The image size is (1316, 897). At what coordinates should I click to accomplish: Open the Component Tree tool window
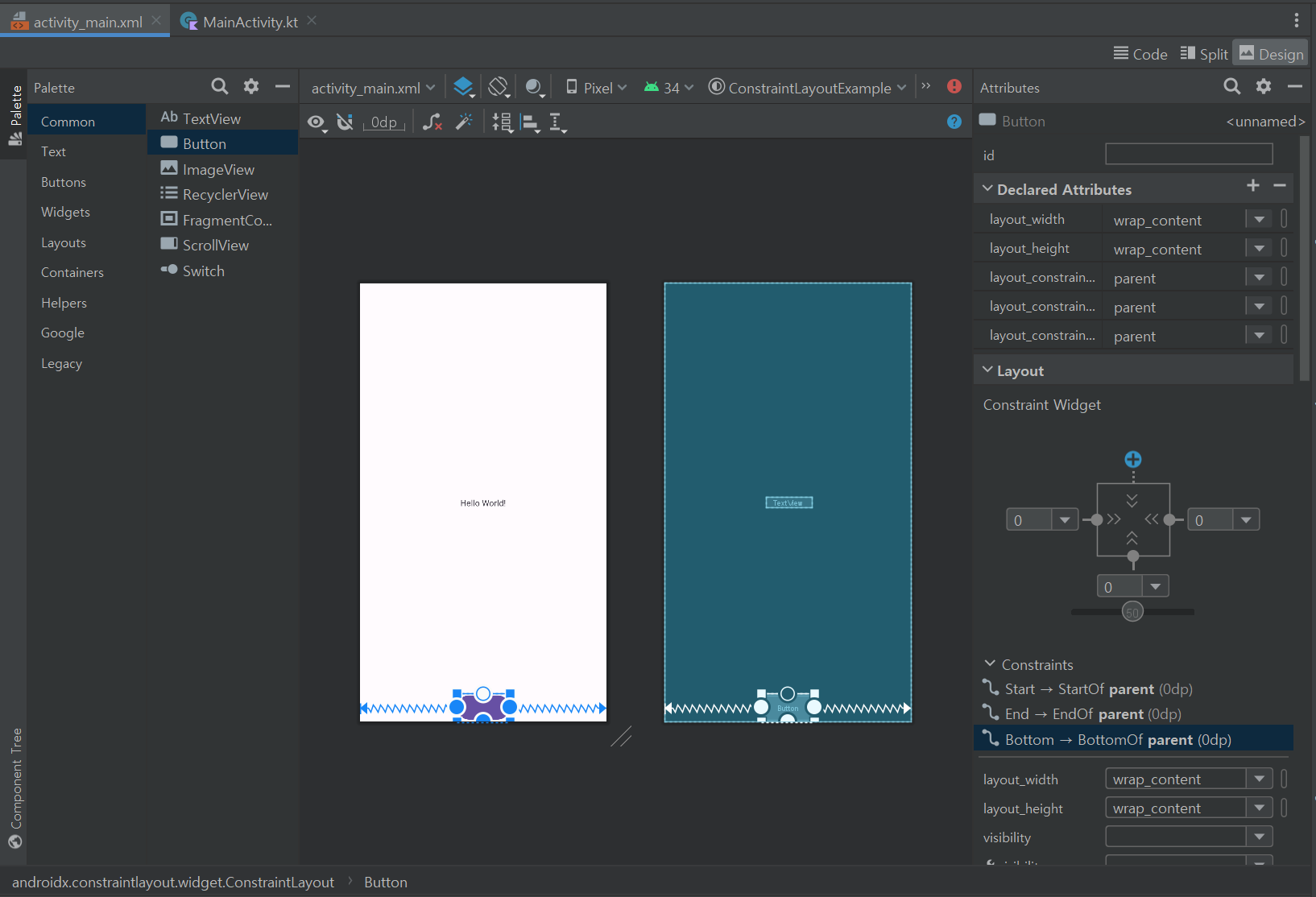[15, 788]
